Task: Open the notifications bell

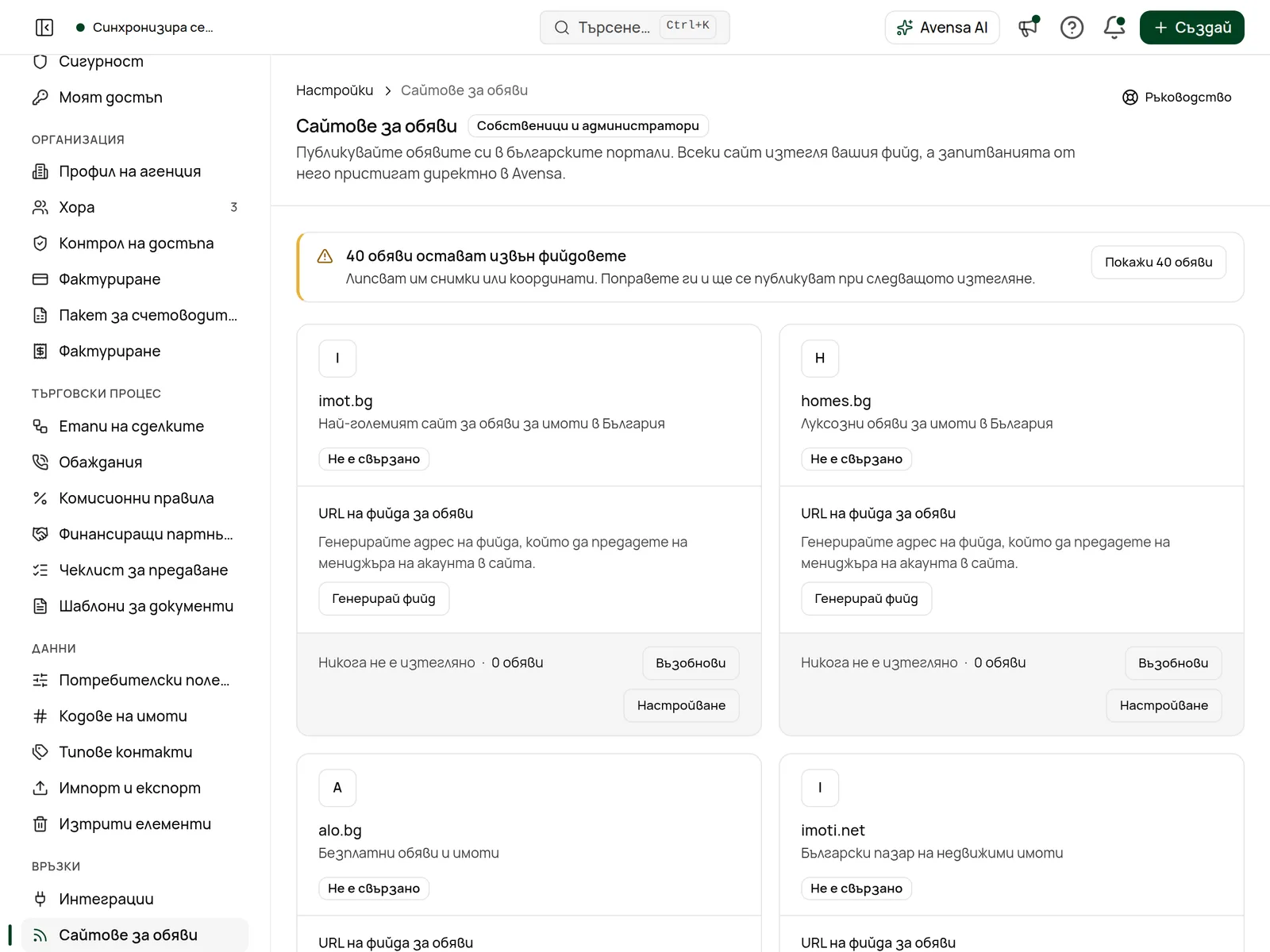Action: (x=1114, y=28)
